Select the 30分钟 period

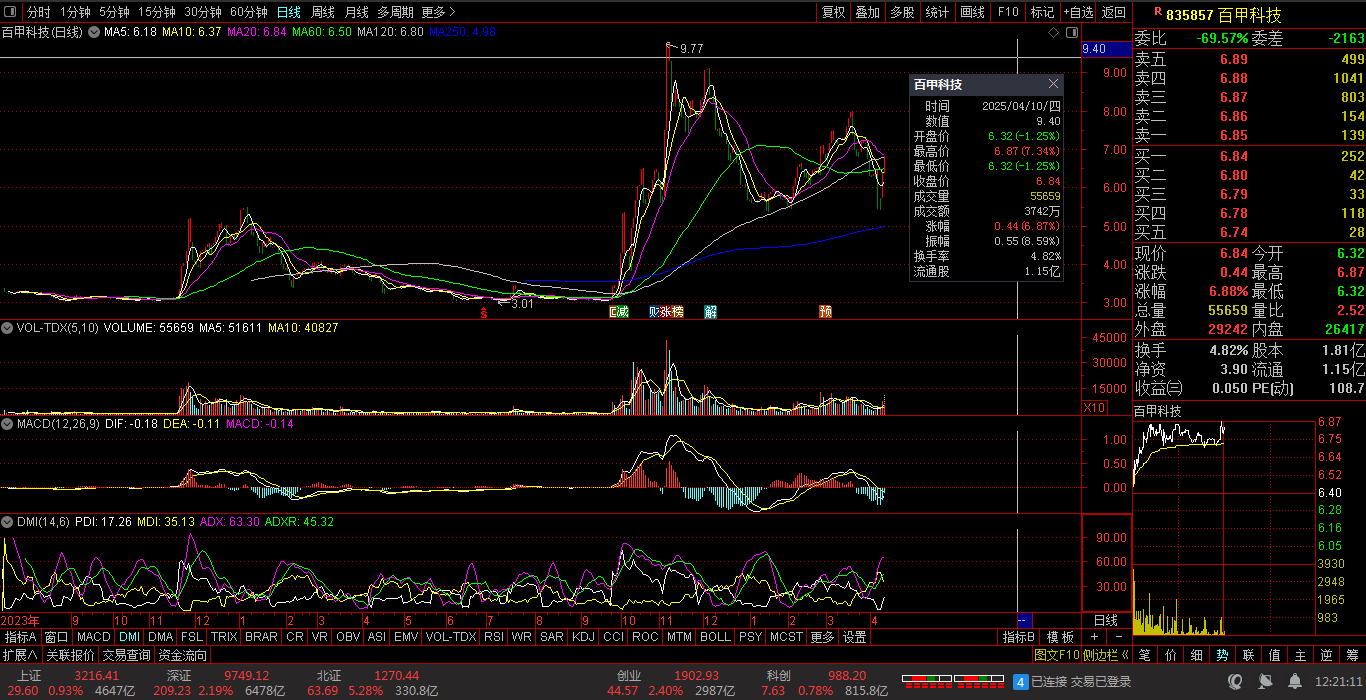click(x=203, y=12)
